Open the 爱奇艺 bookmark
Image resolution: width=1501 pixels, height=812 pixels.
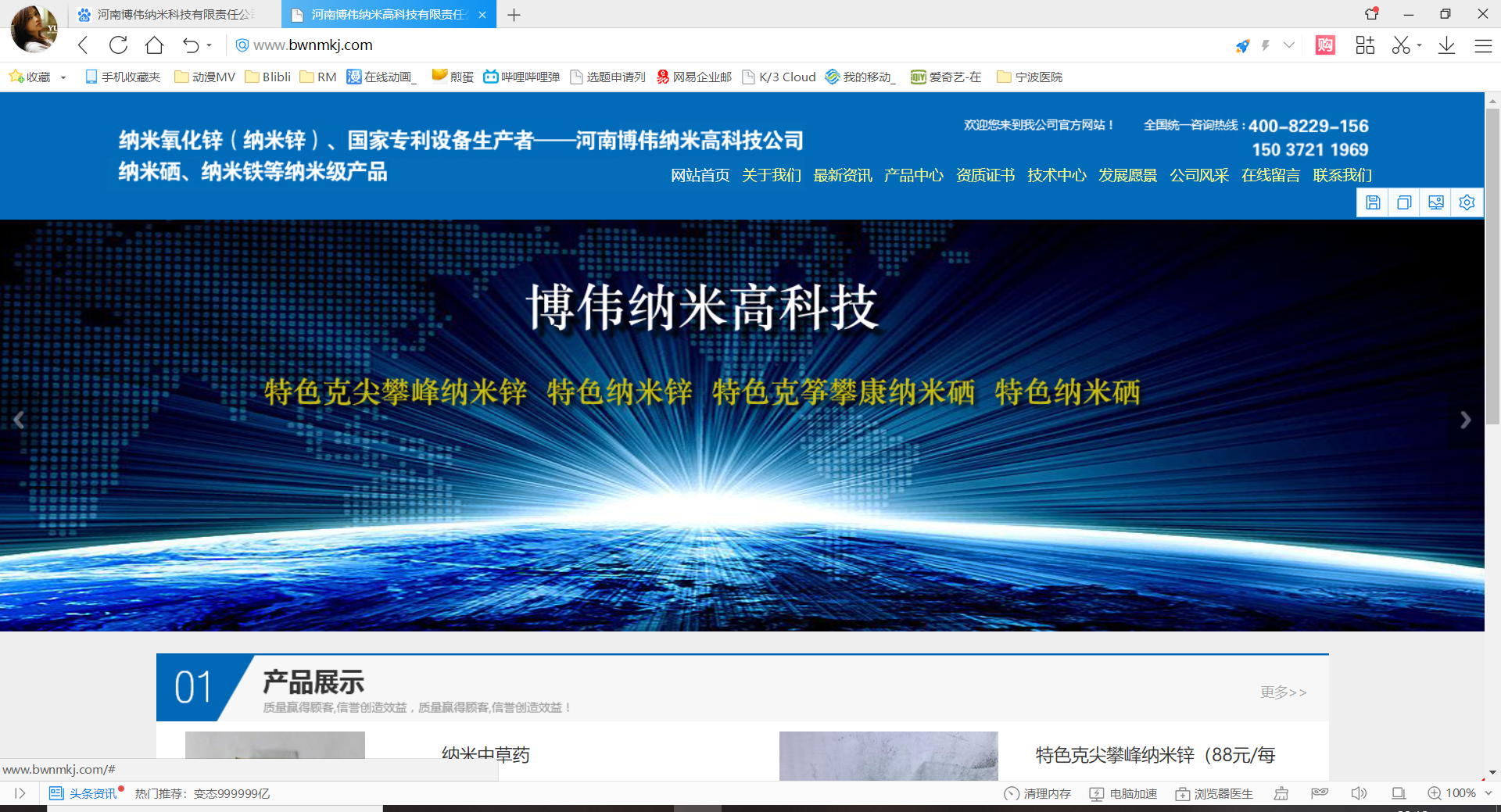946,77
